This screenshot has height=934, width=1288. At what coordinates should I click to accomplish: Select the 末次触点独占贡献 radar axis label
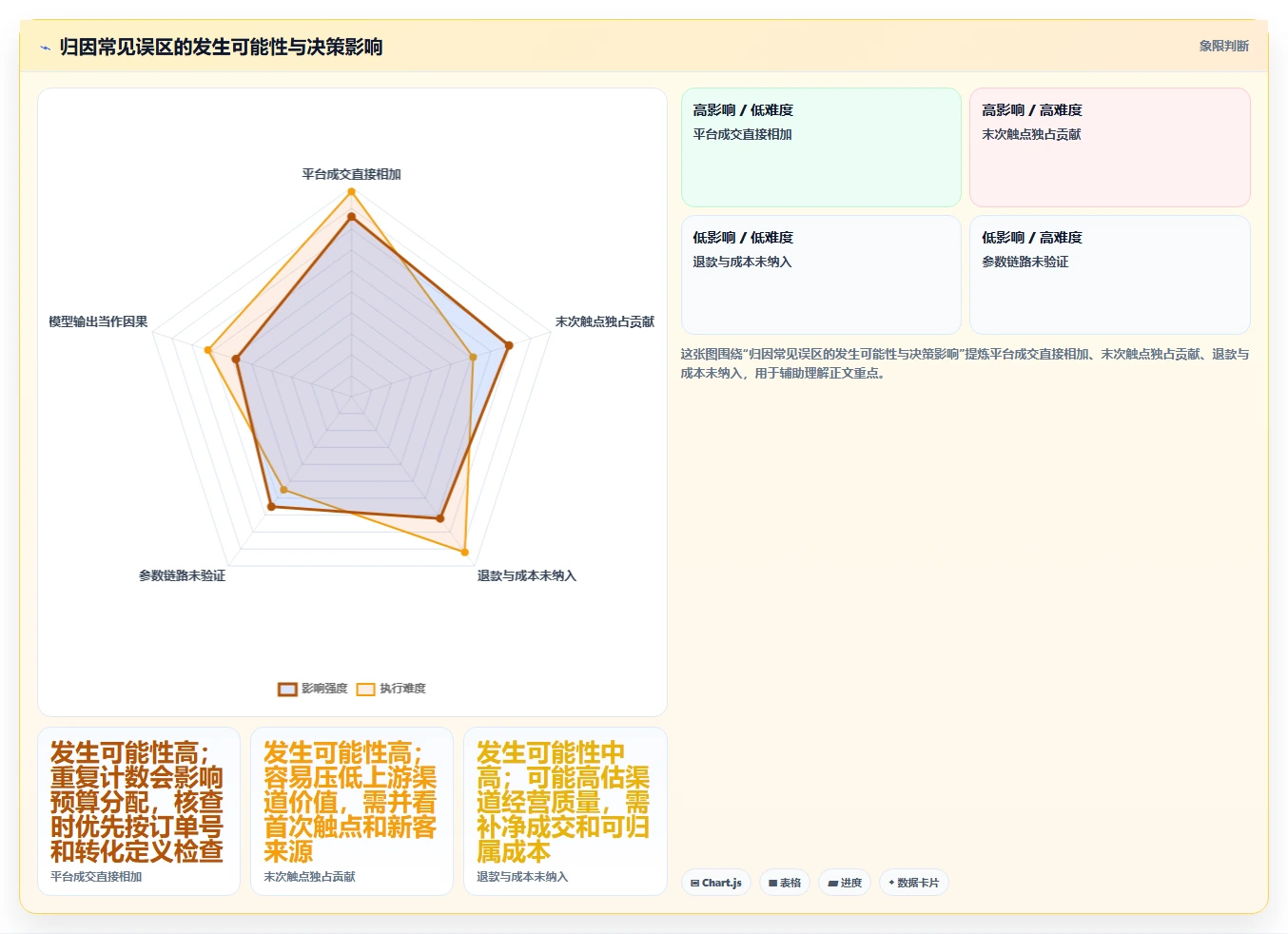point(604,321)
